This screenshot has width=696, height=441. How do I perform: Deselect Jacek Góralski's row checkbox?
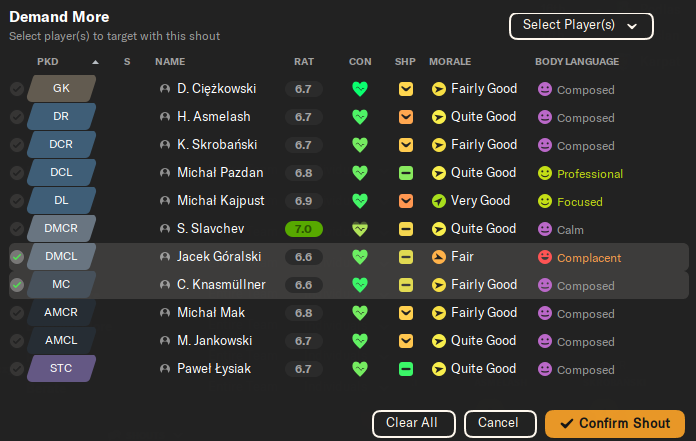17,257
